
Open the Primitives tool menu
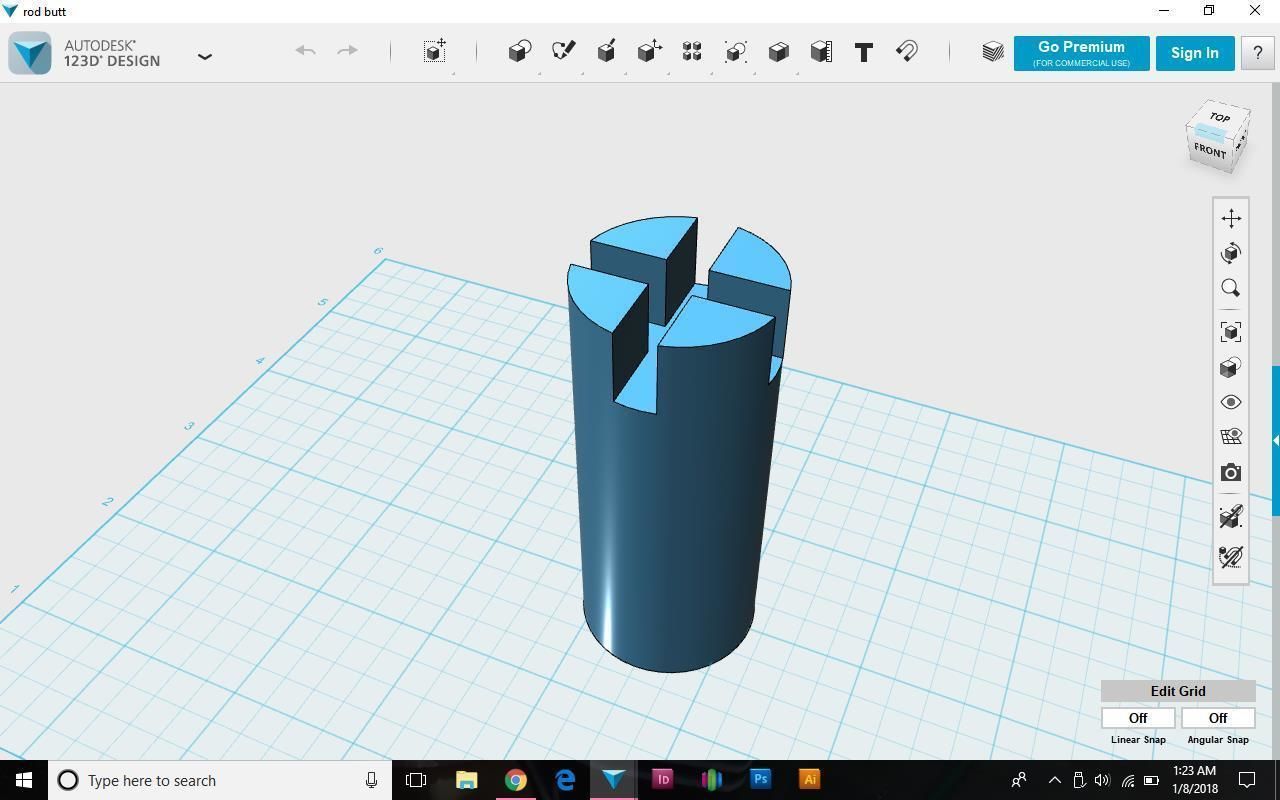[x=519, y=51]
